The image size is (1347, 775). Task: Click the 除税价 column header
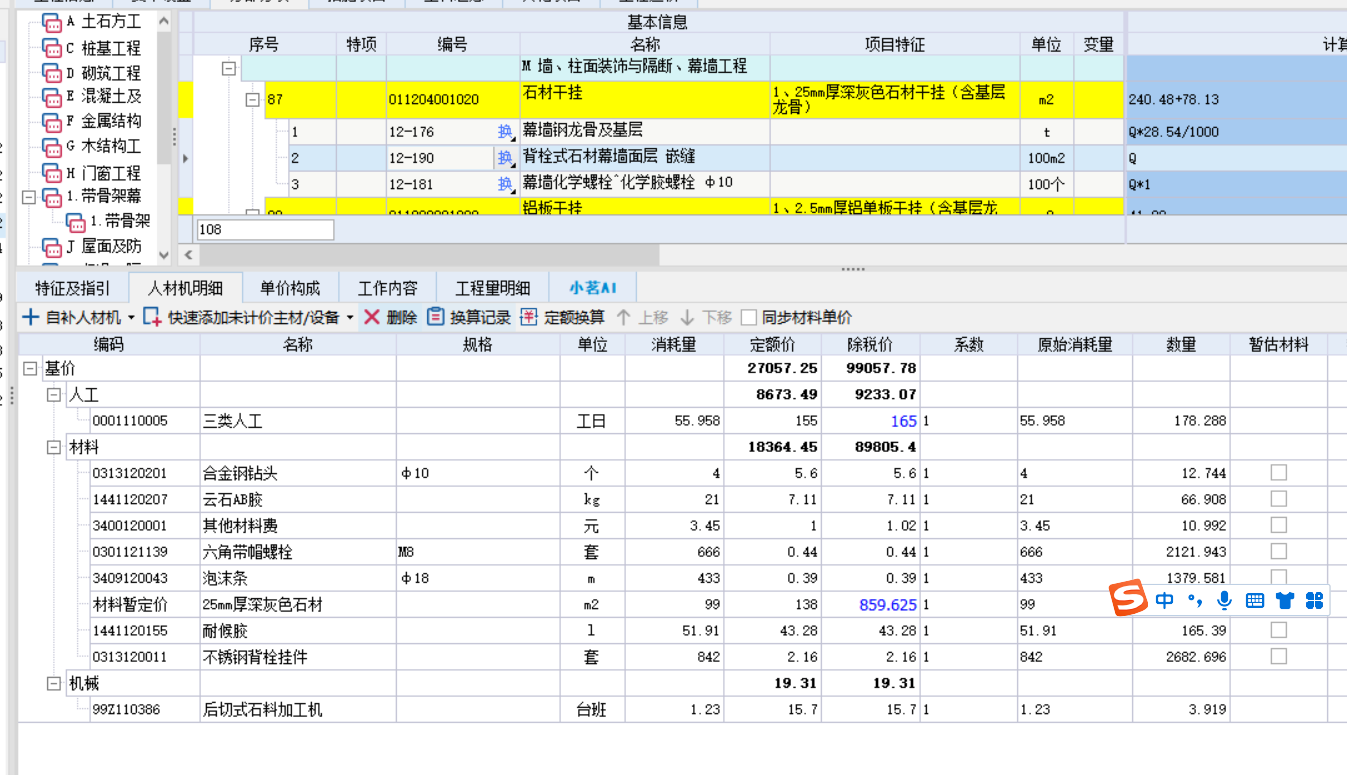[x=870, y=344]
